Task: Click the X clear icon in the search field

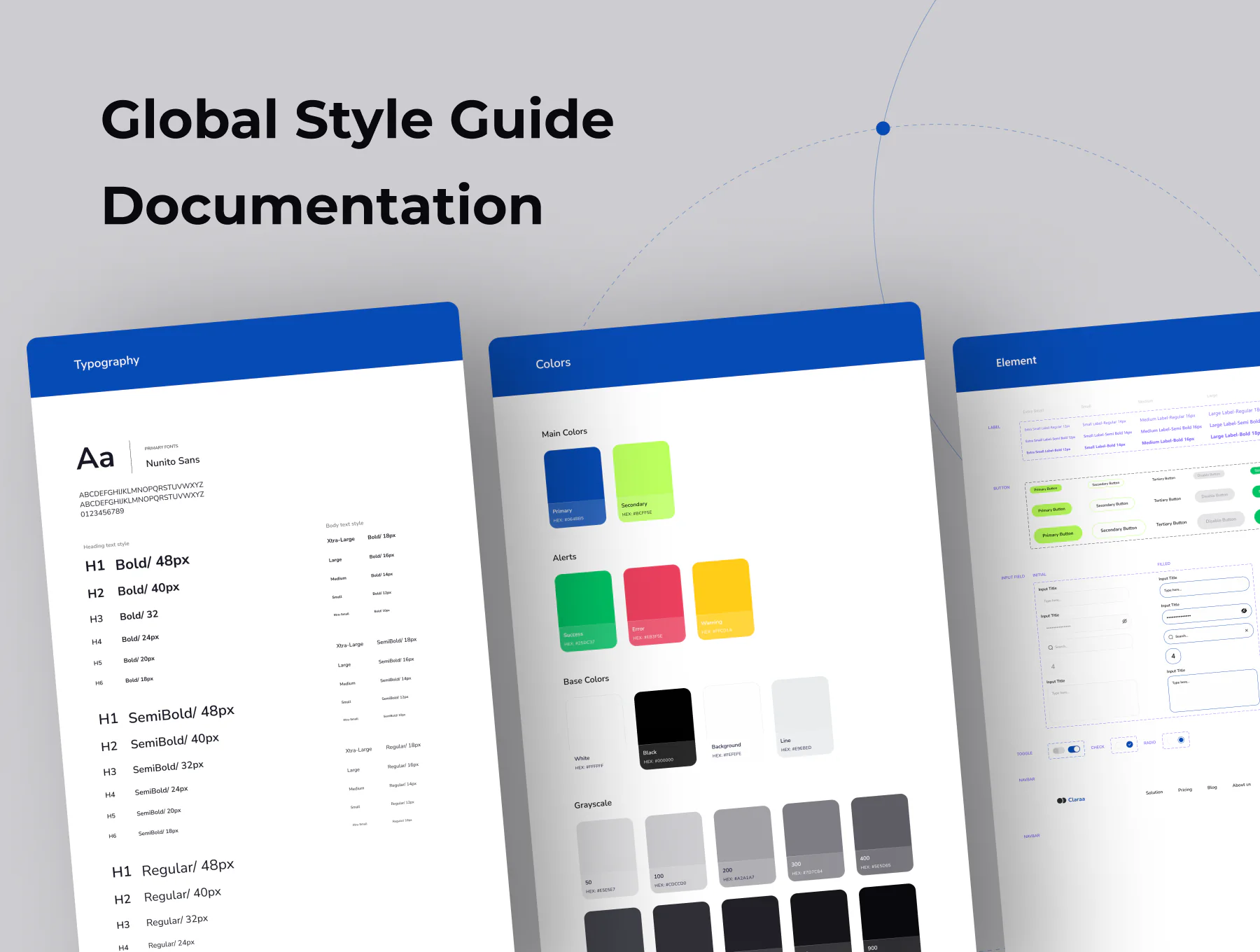Action: [x=1246, y=630]
